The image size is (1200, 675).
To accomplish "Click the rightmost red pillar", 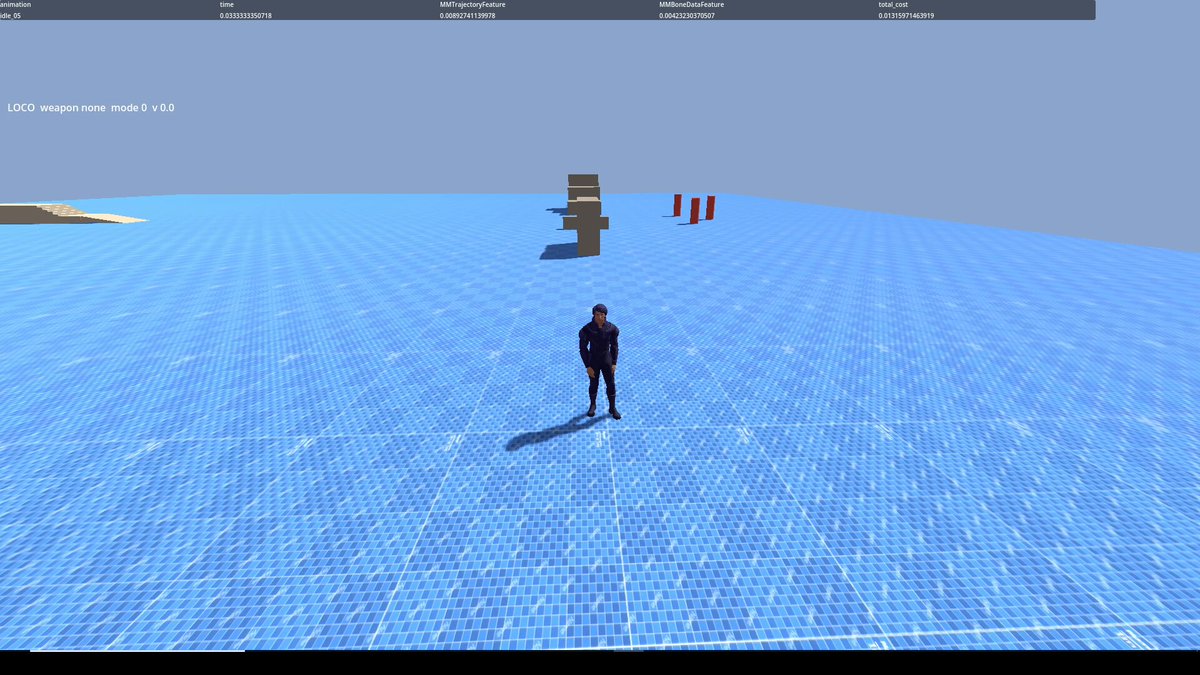I will coord(710,207).
